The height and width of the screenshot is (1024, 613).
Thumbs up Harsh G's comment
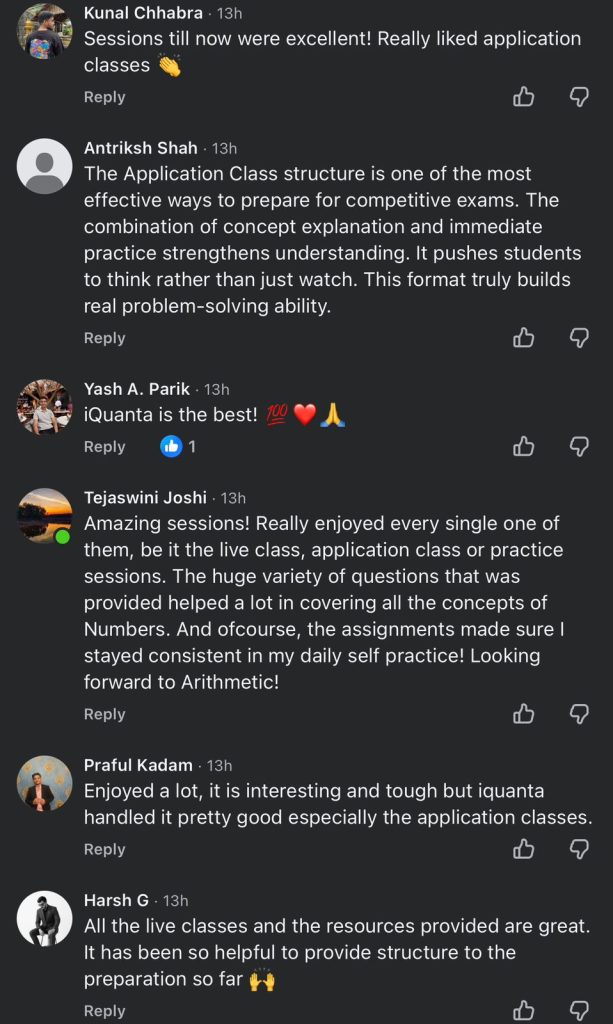click(523, 1010)
